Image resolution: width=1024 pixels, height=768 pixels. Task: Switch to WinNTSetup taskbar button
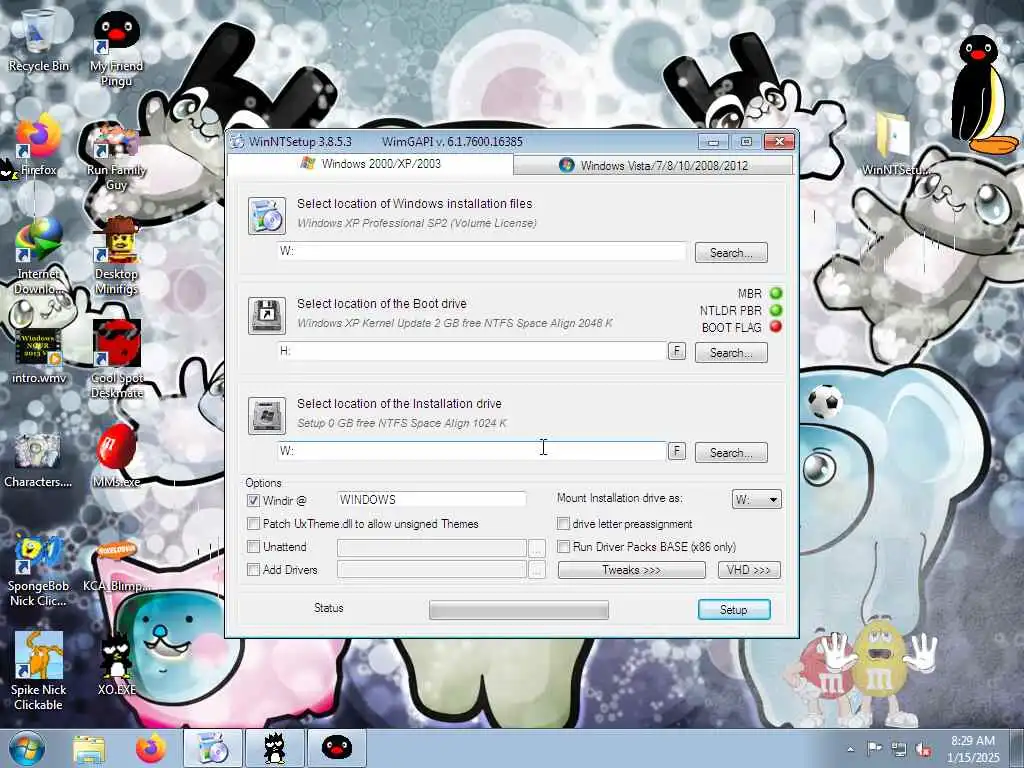[213, 748]
